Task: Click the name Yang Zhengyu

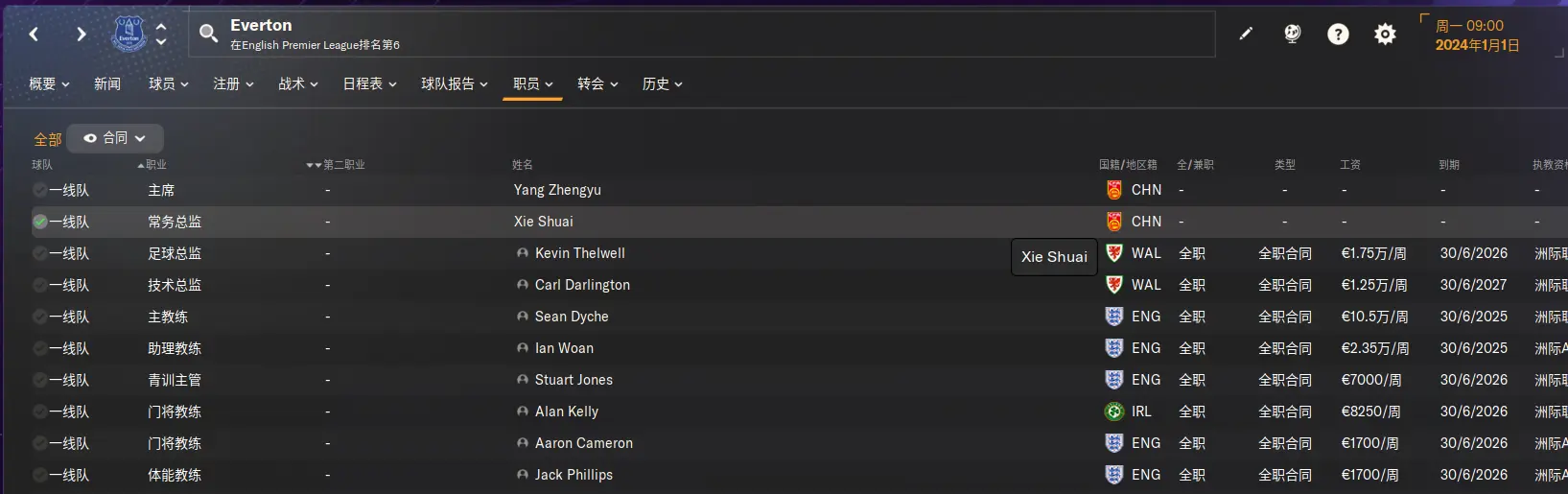Action: pyautogui.click(x=557, y=190)
